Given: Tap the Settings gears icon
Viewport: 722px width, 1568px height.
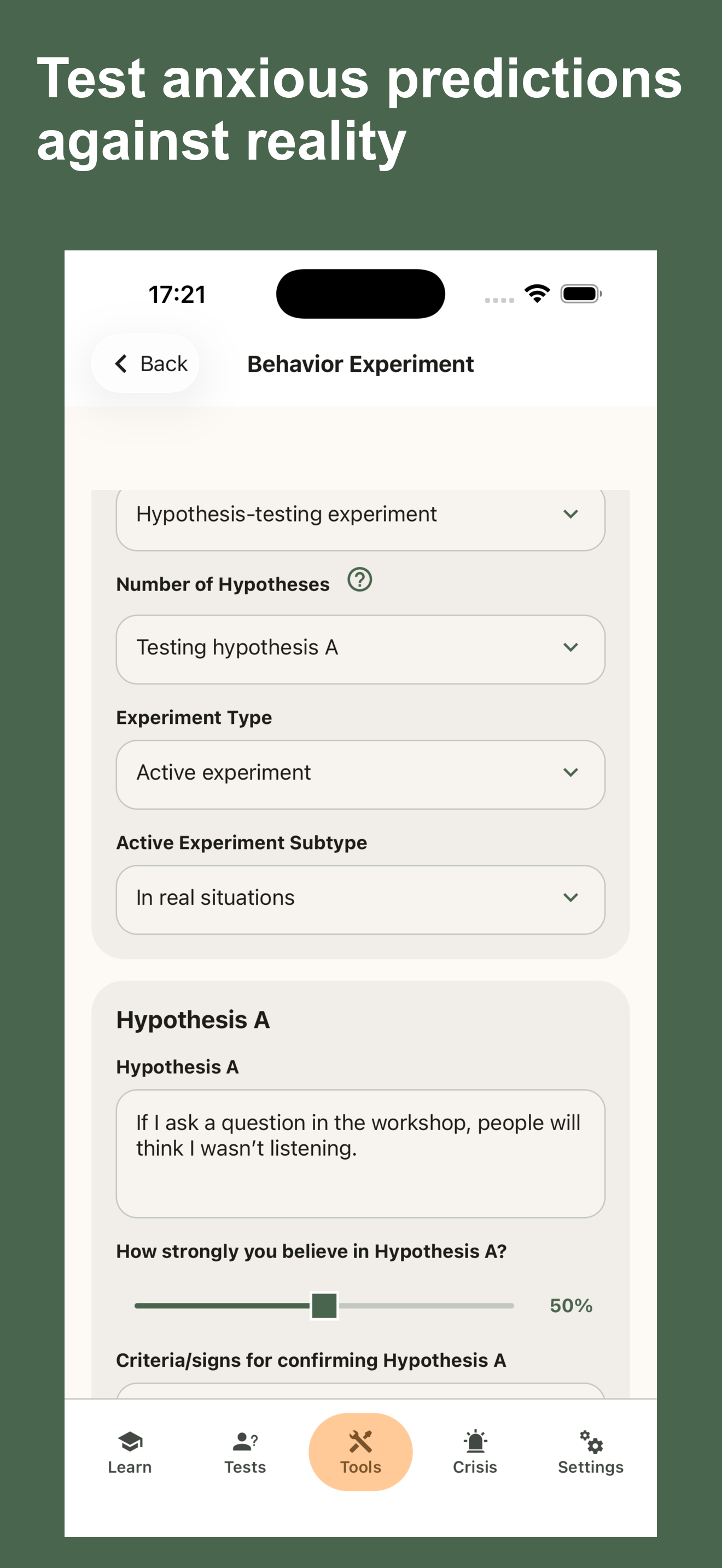Looking at the screenshot, I should pyautogui.click(x=591, y=1441).
